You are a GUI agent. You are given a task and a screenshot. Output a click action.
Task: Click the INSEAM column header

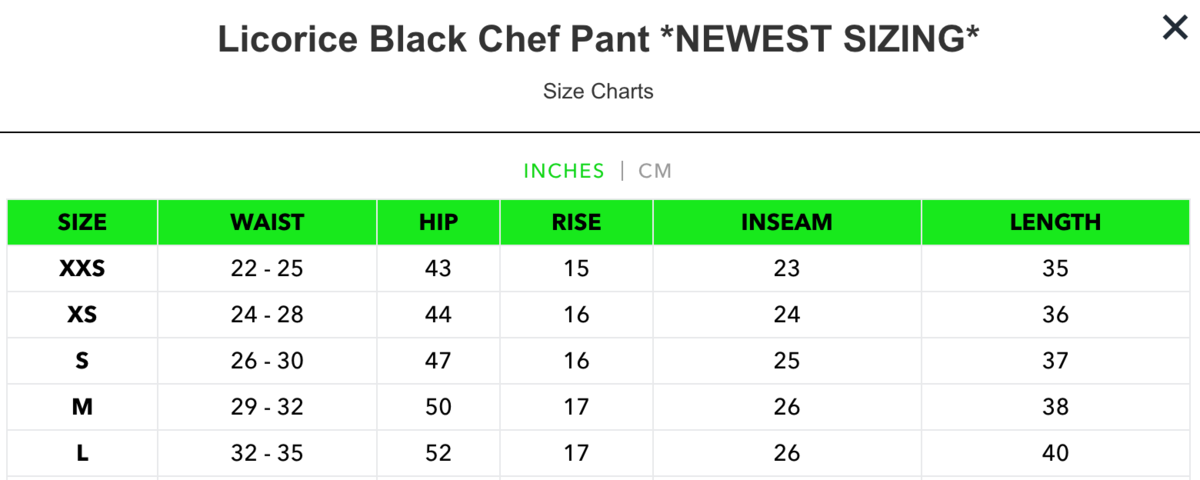(786, 222)
